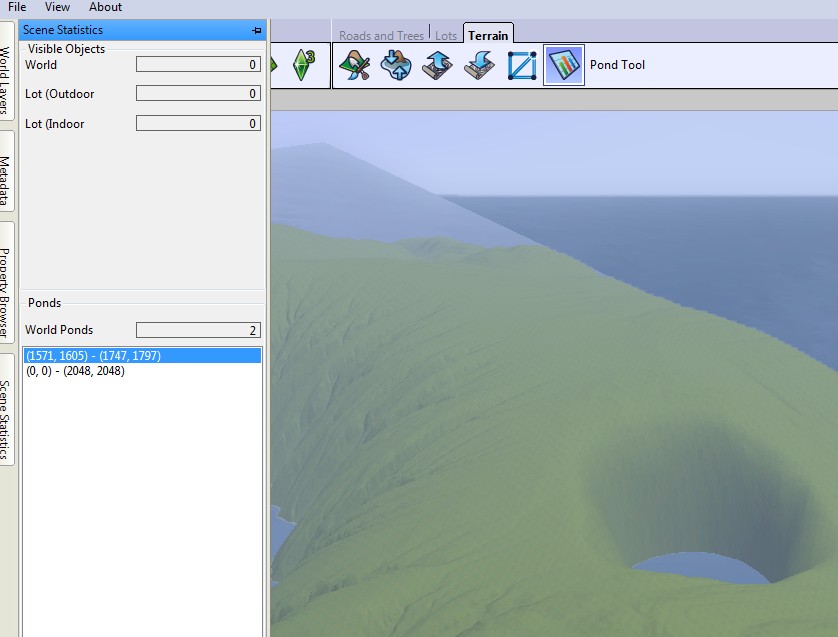Select the Terrain tab
Viewport: 838px width, 637px height.
(488, 36)
